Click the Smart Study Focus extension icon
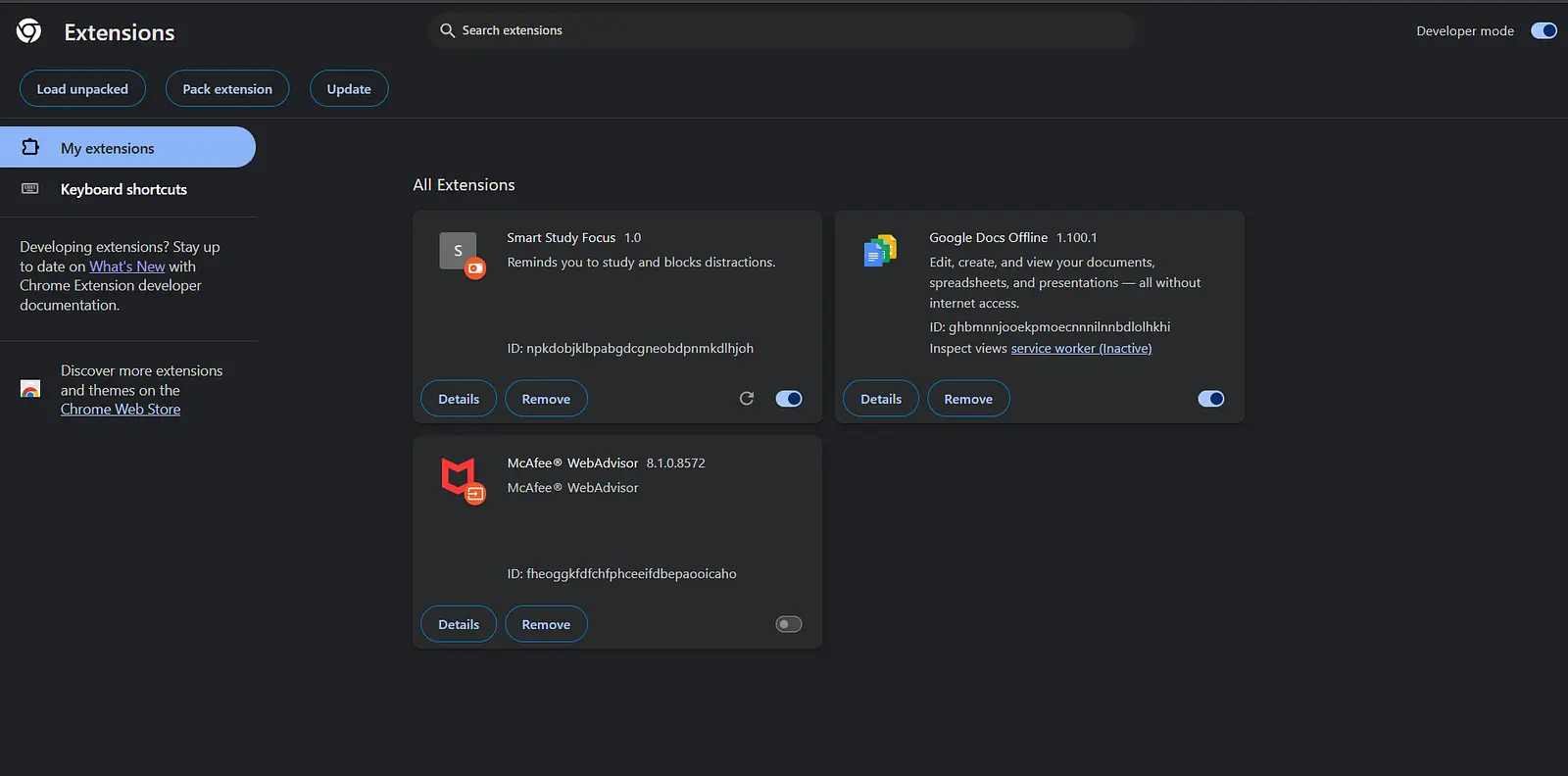The width and height of the screenshot is (1568, 776). point(459,253)
